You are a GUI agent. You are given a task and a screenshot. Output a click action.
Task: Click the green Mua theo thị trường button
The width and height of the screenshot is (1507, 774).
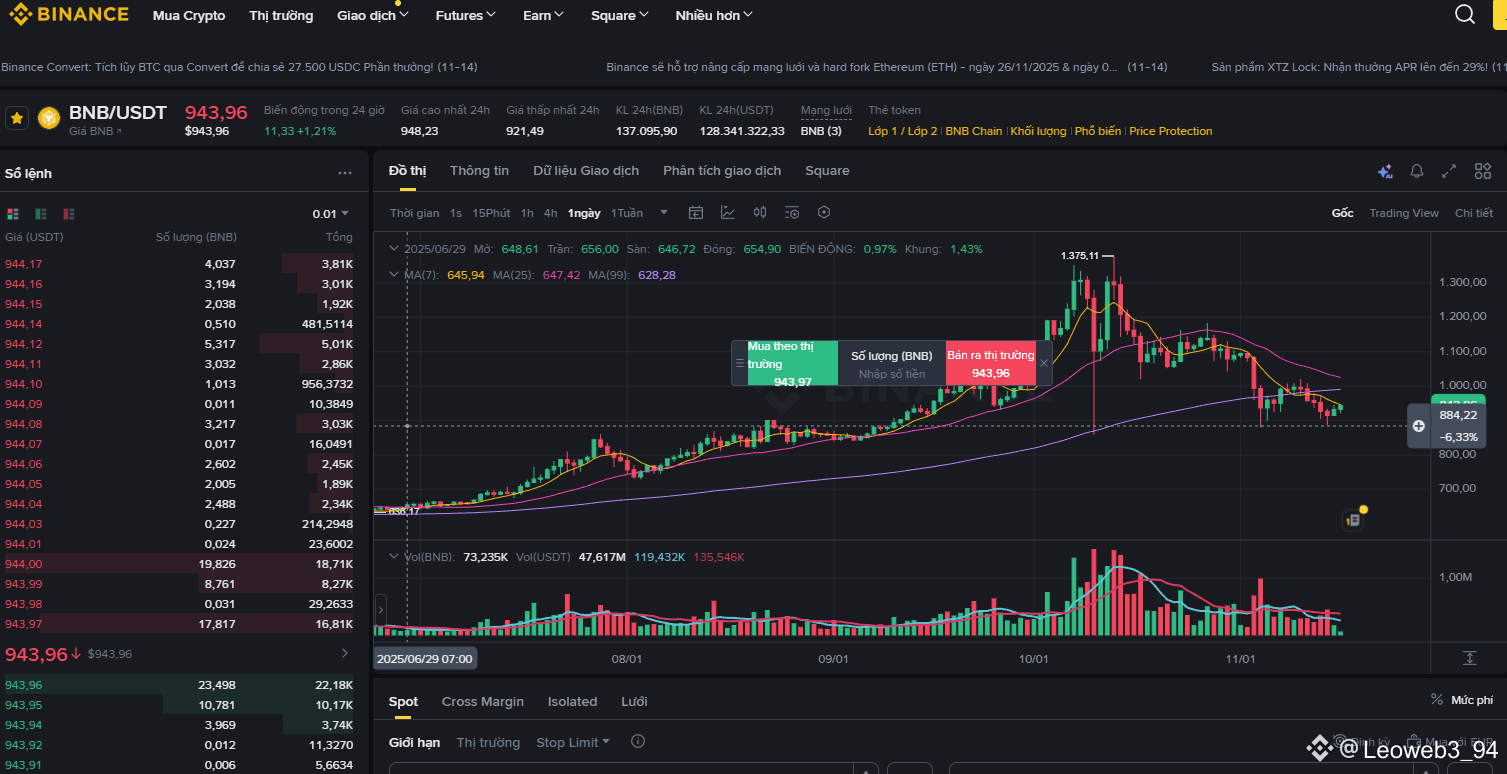[792, 363]
